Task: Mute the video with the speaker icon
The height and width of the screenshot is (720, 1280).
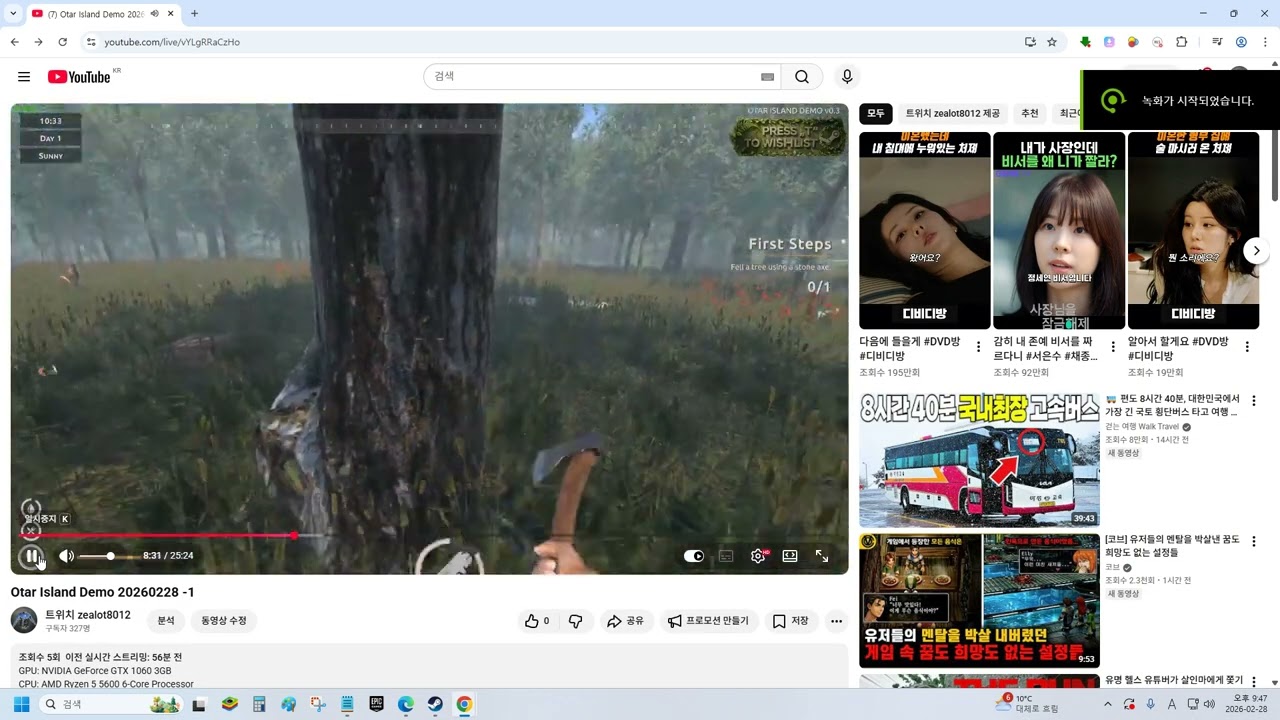Action: click(x=66, y=556)
